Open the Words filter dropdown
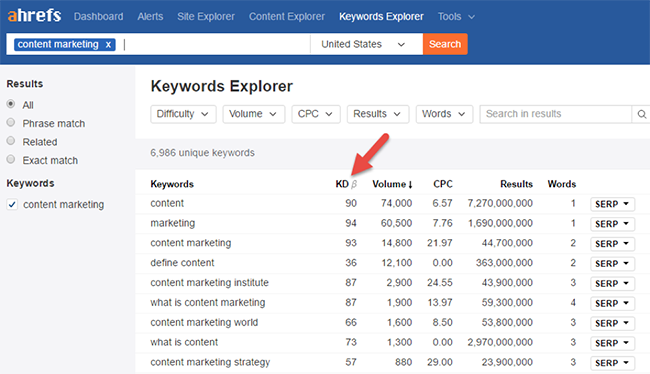The image size is (650, 374). pos(444,114)
